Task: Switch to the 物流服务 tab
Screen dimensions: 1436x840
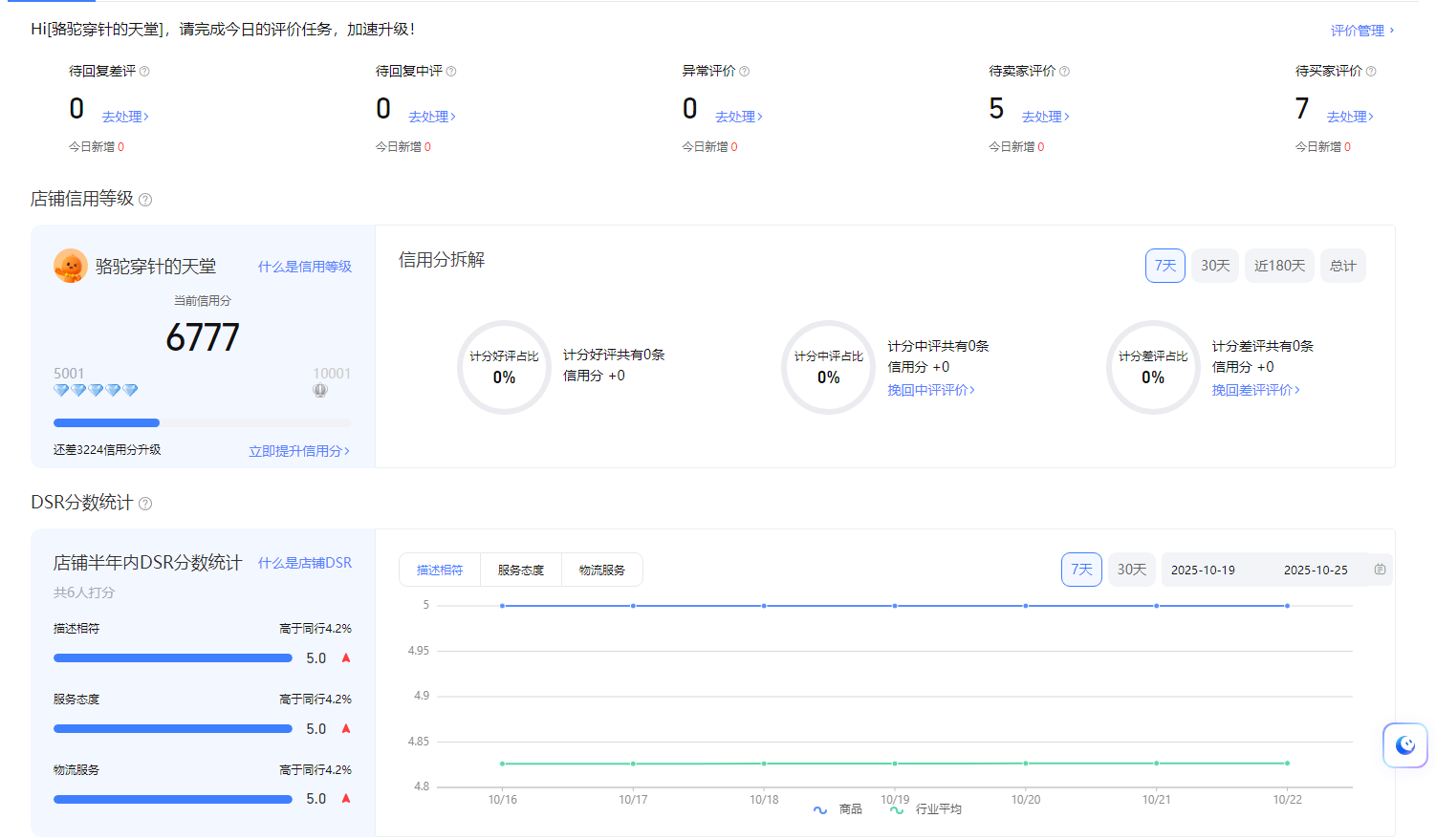Action: click(x=602, y=571)
